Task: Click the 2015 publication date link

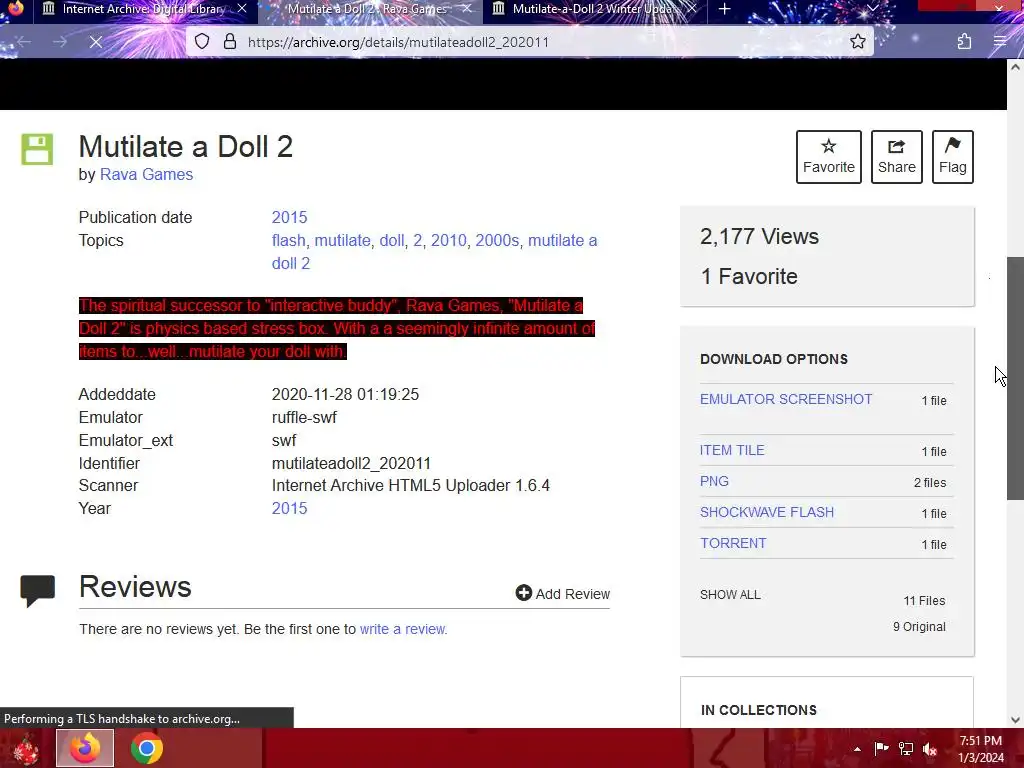Action: click(289, 217)
